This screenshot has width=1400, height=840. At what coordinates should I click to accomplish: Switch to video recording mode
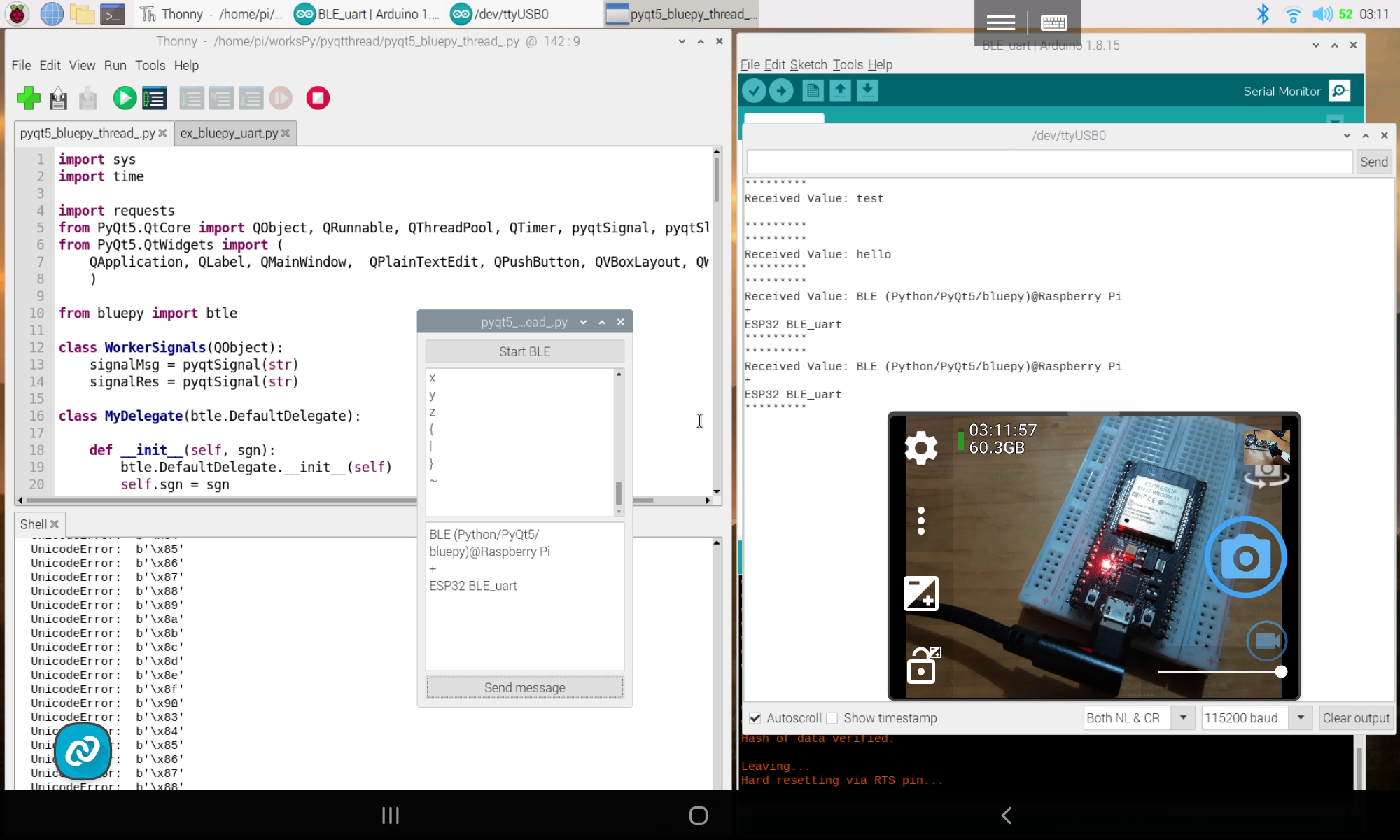click(x=1266, y=640)
